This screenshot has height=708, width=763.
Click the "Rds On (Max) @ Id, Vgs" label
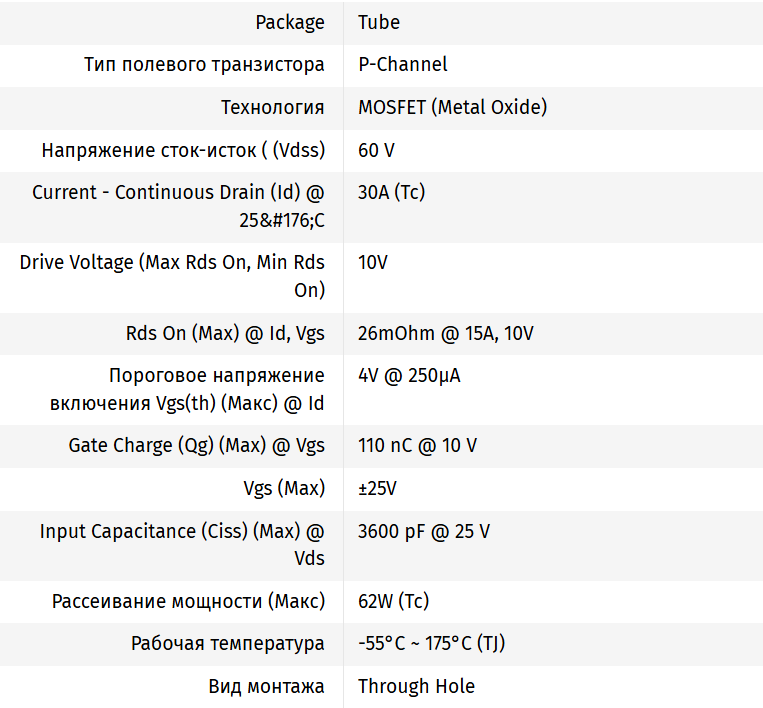coord(225,334)
